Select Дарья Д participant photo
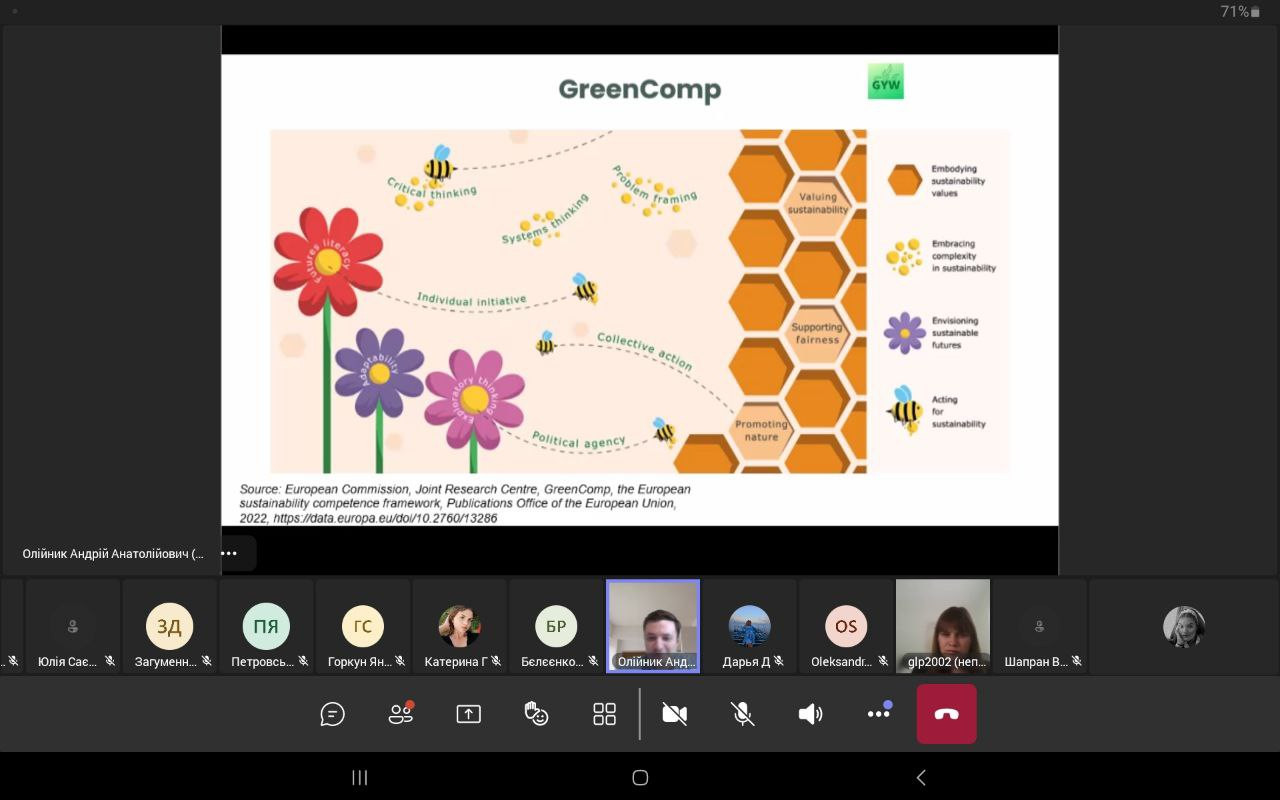This screenshot has width=1280, height=800. [x=750, y=626]
